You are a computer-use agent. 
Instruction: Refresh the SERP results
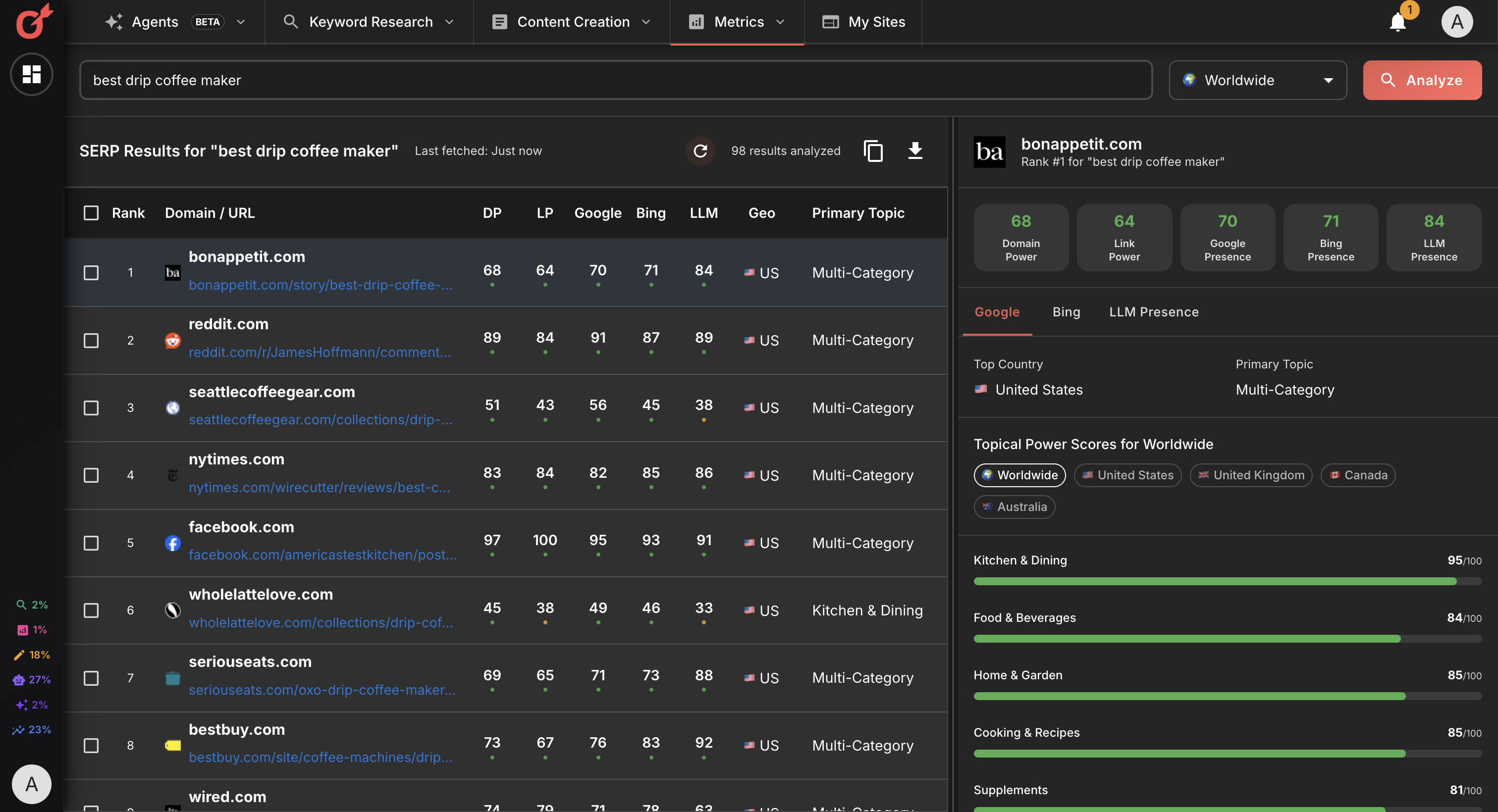pyautogui.click(x=700, y=151)
